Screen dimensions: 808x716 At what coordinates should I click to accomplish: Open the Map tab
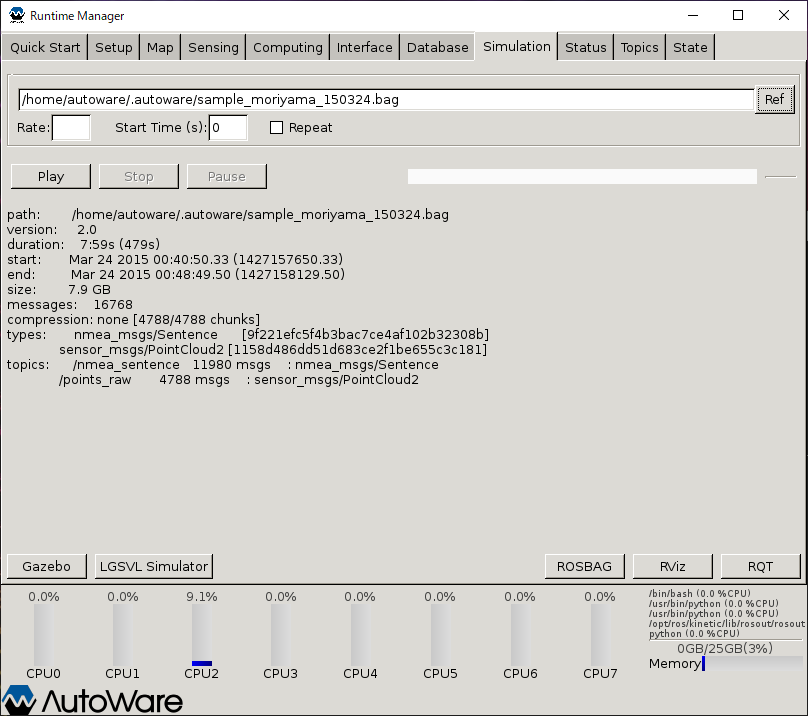pyautogui.click(x=160, y=47)
